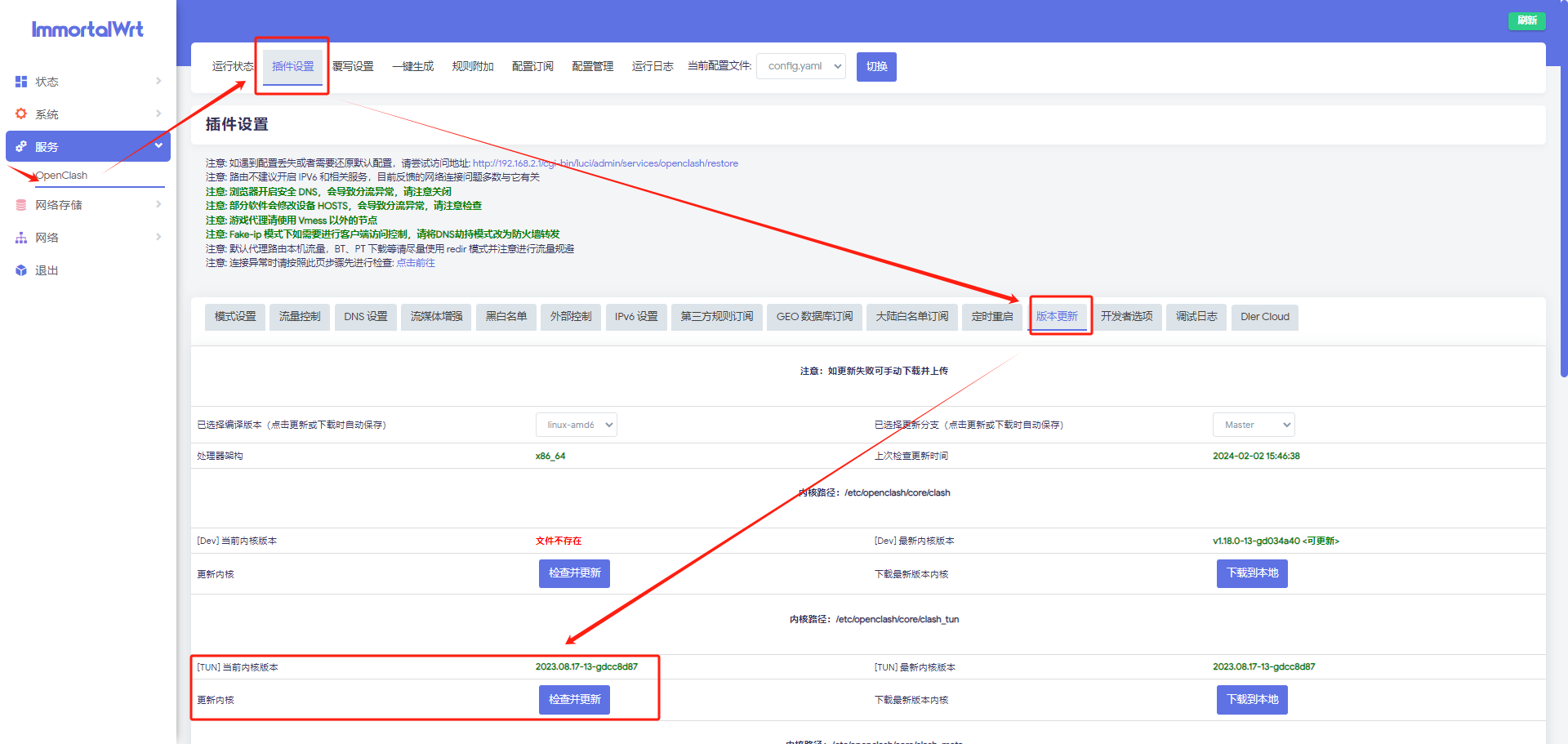The image size is (1568, 744).
Task: Click the 切换 switch config button
Action: click(x=876, y=66)
